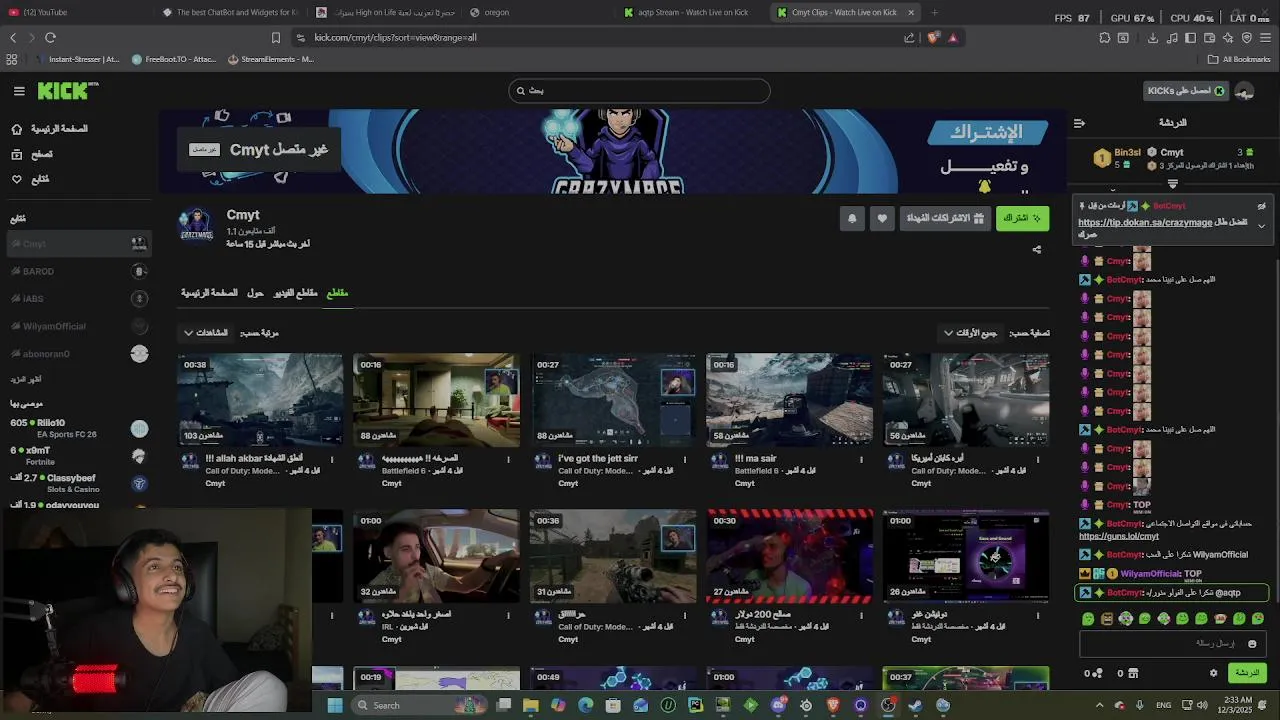1280x720 pixels.
Task: Switch to the Videos tab
Action: 296,293
